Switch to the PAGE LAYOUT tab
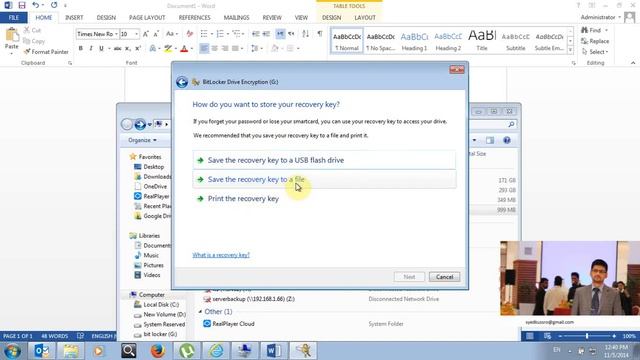This screenshot has height=360, width=640. click(147, 18)
